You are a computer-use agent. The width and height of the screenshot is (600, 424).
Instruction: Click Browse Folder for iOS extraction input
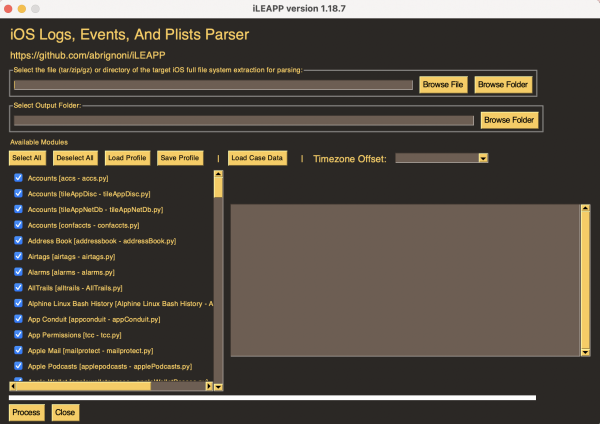pos(503,85)
